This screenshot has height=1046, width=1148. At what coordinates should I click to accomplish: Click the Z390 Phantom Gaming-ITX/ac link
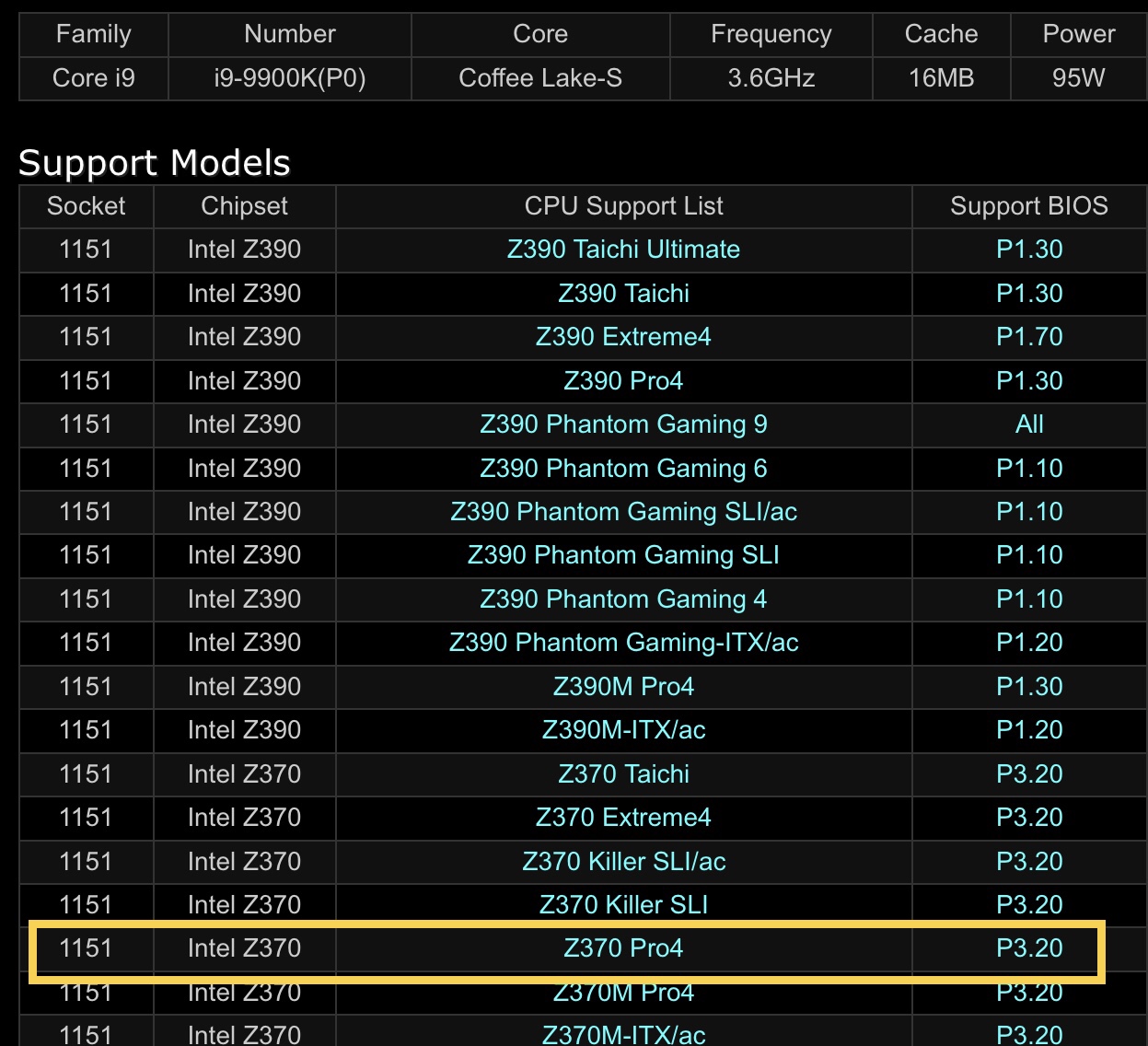pyautogui.click(x=623, y=643)
